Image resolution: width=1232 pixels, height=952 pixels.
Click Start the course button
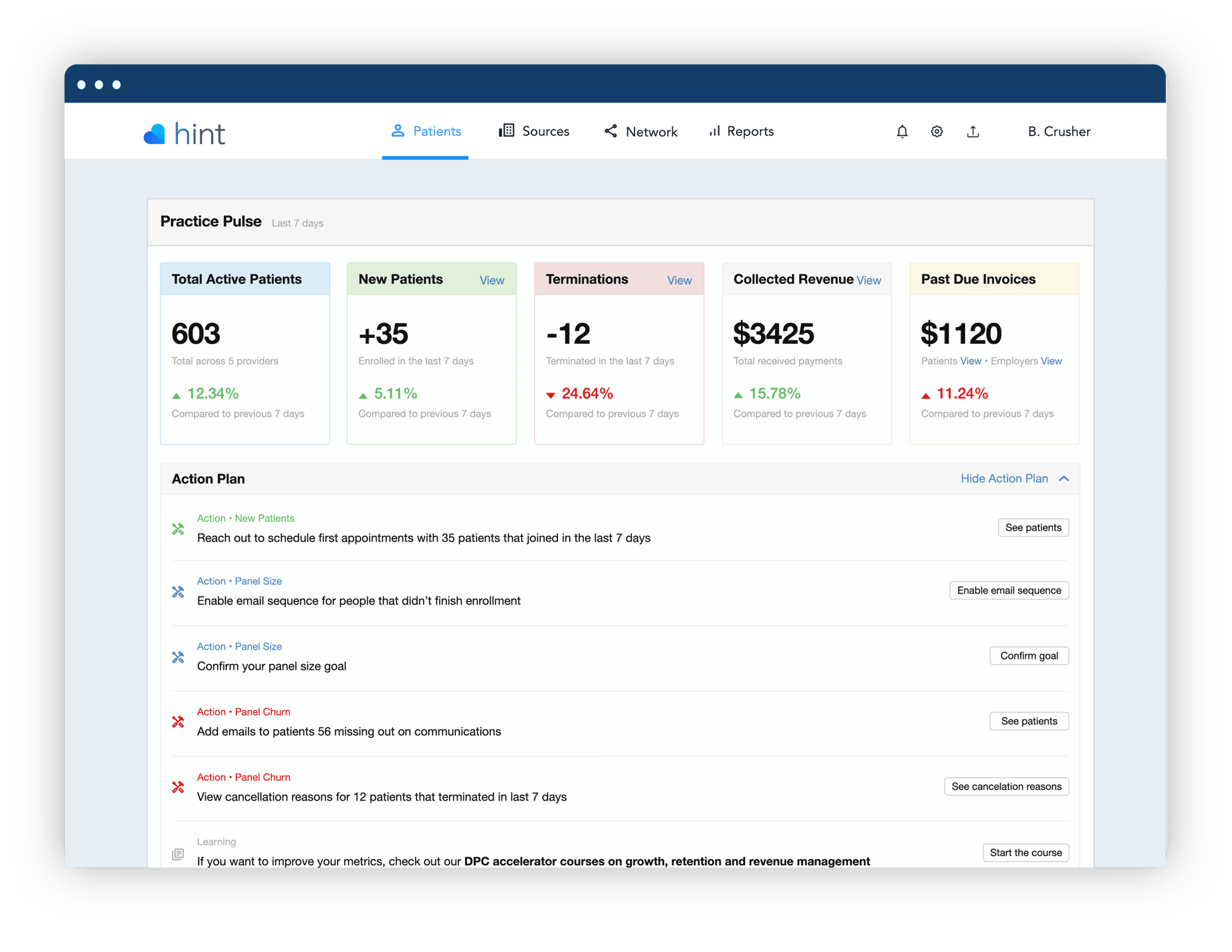point(1024,852)
